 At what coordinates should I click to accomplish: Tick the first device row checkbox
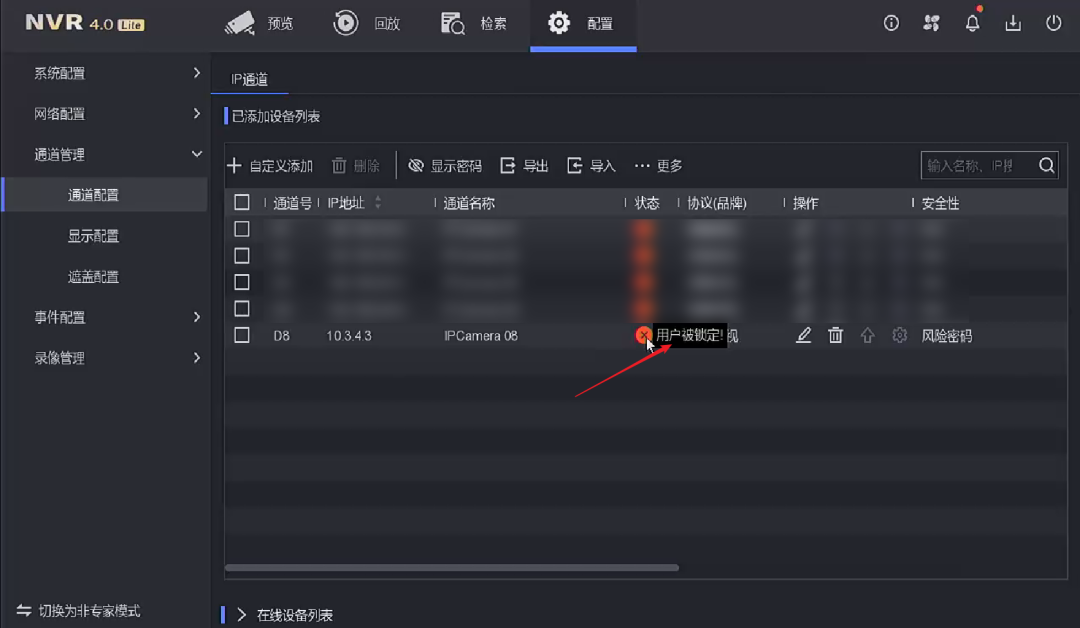point(242,229)
